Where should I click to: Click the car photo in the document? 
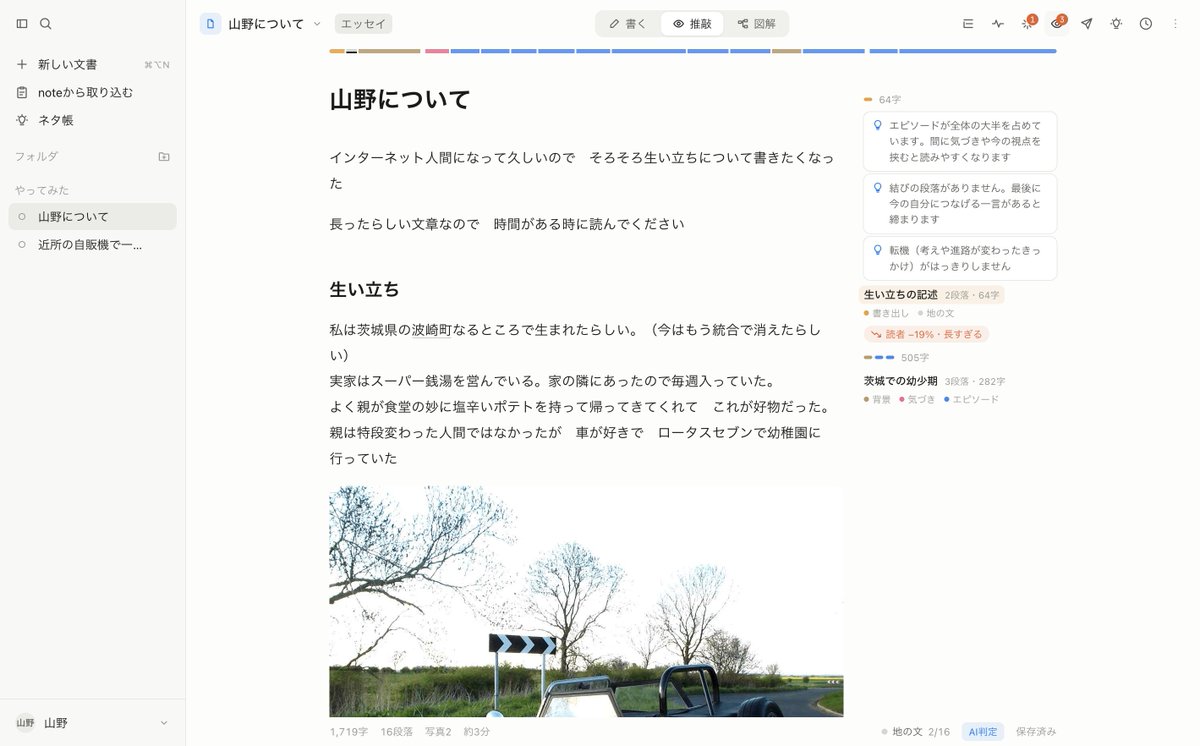pyautogui.click(x=586, y=601)
